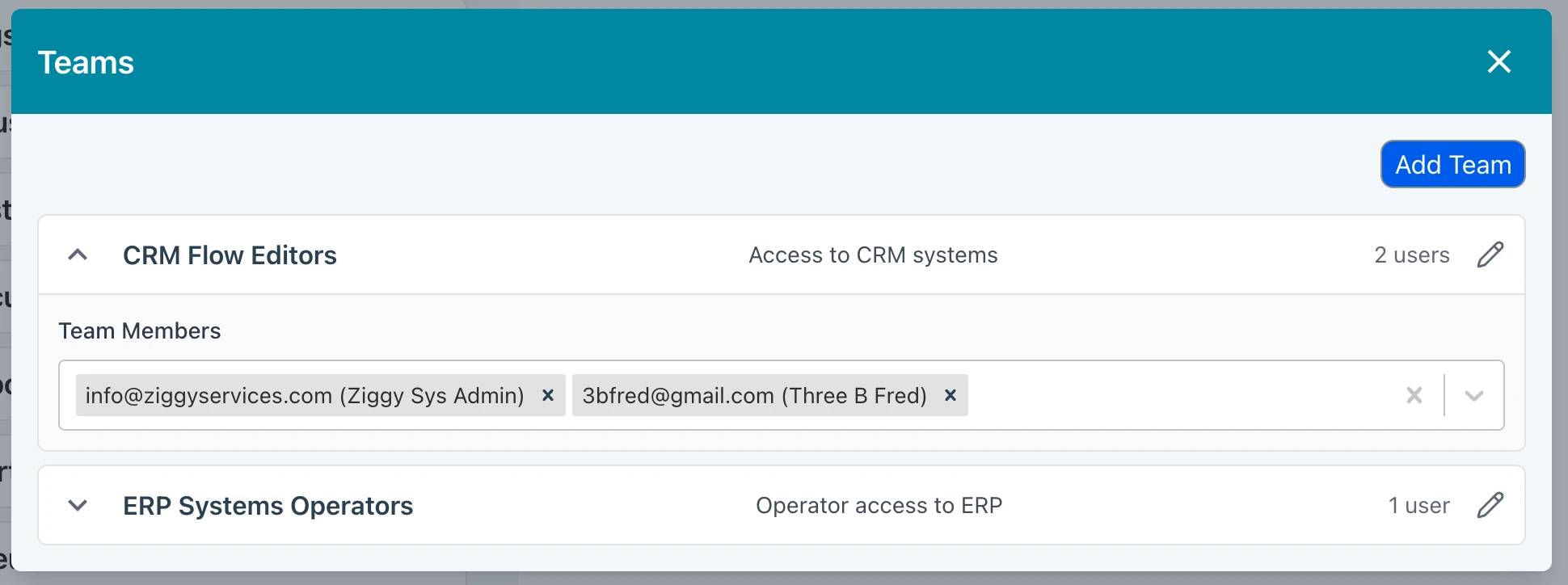Remove info@ziggyservices.com from team members
The width and height of the screenshot is (1568, 585).
click(547, 395)
